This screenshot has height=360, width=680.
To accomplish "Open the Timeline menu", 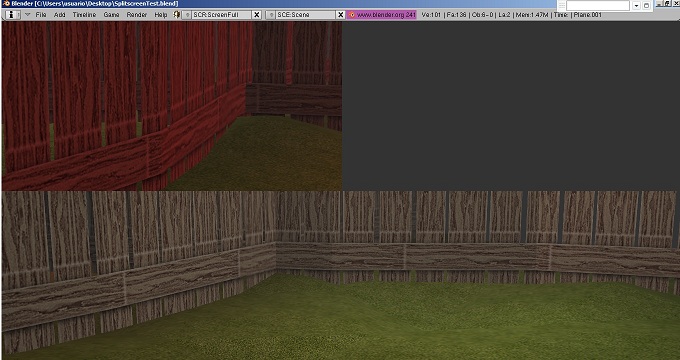I will [84, 15].
